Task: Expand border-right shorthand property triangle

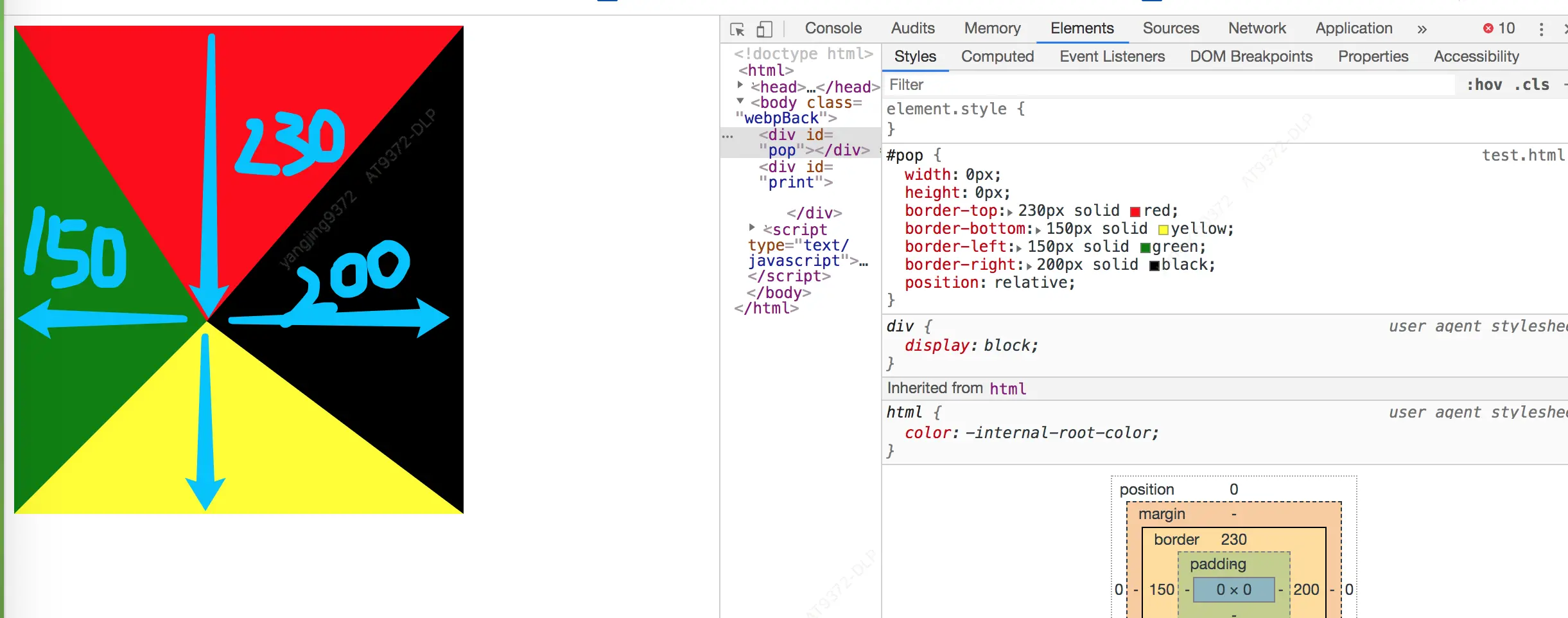Action: 1029,266
